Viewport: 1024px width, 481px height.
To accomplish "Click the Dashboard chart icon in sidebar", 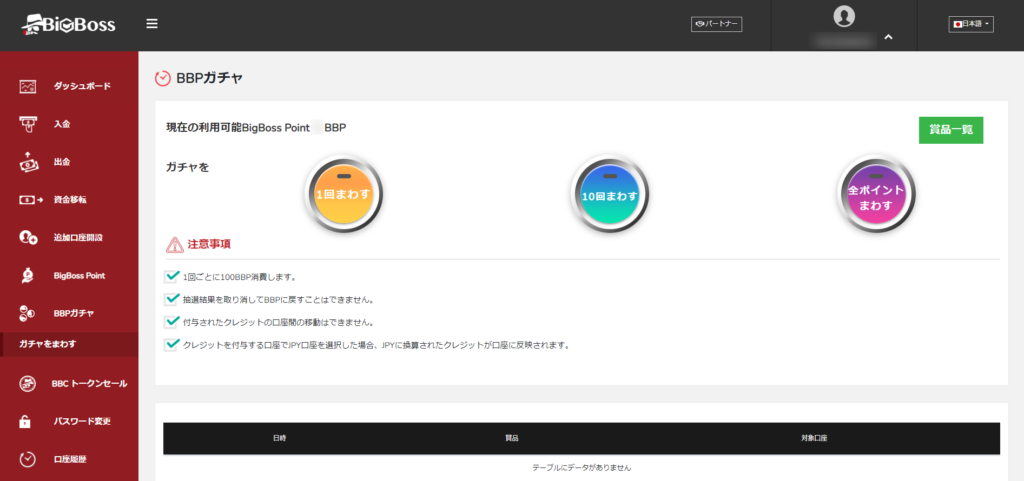I will click(28, 87).
